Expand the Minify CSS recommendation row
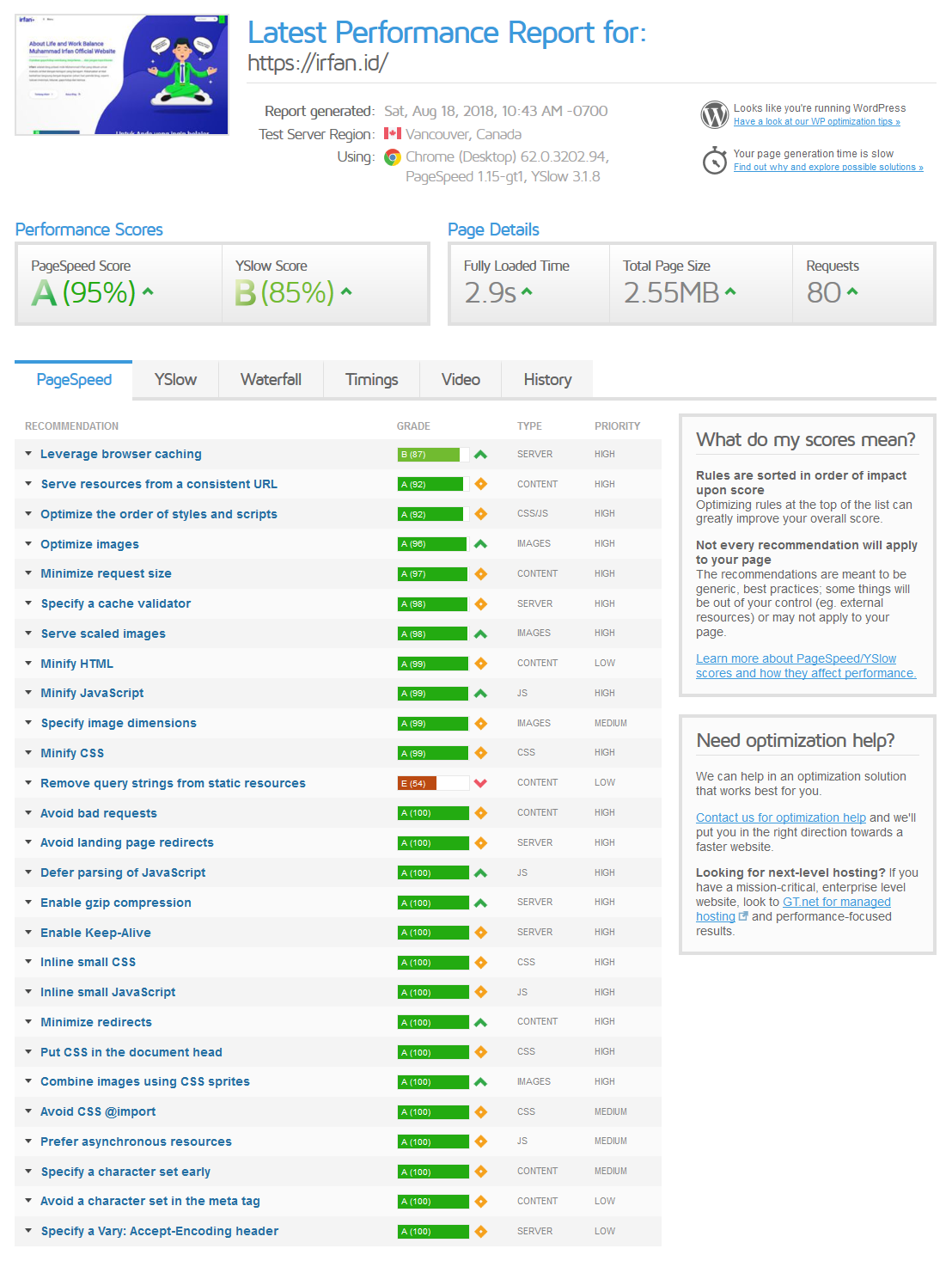Screen dimensions: 952x1261 point(72,753)
